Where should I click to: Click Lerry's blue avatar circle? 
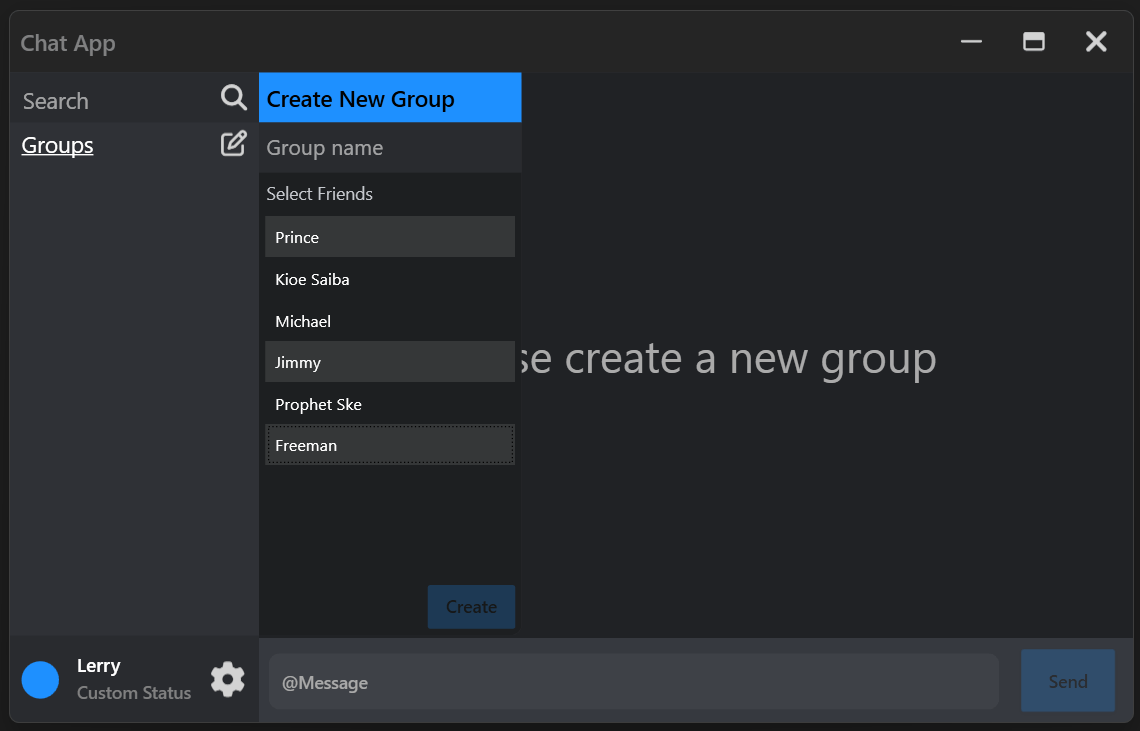pos(40,679)
